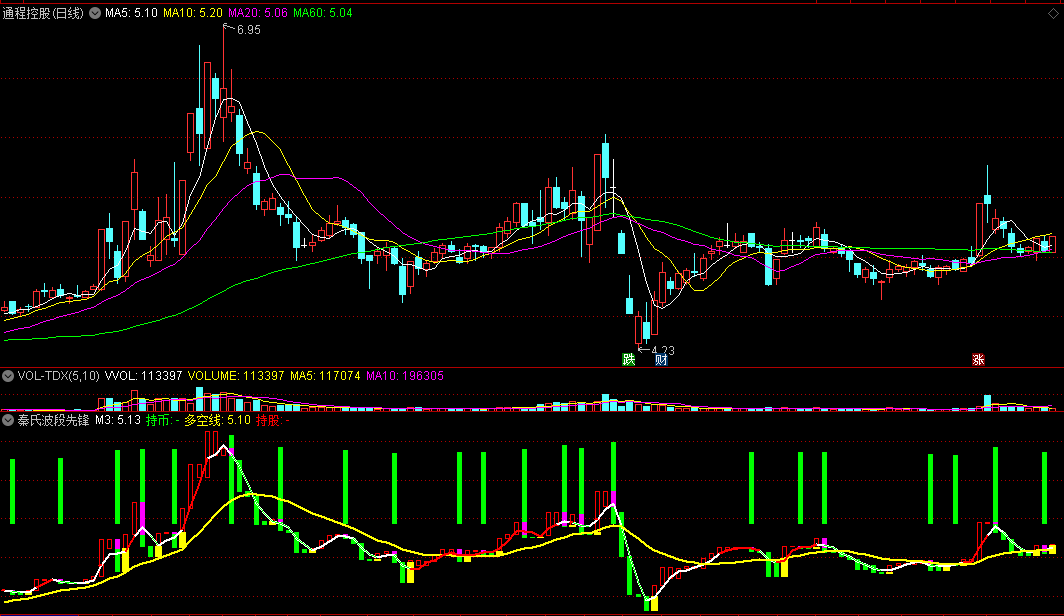
Task: Click the red 持股 label
Action: point(273,421)
